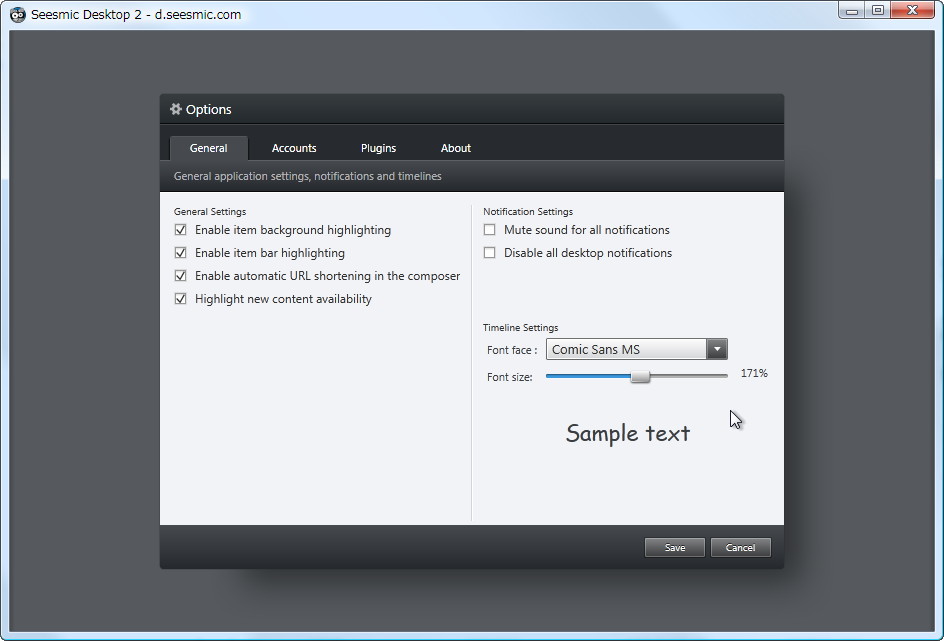Click the 171% font size value
Screen dimensions: 944x641
click(754, 373)
